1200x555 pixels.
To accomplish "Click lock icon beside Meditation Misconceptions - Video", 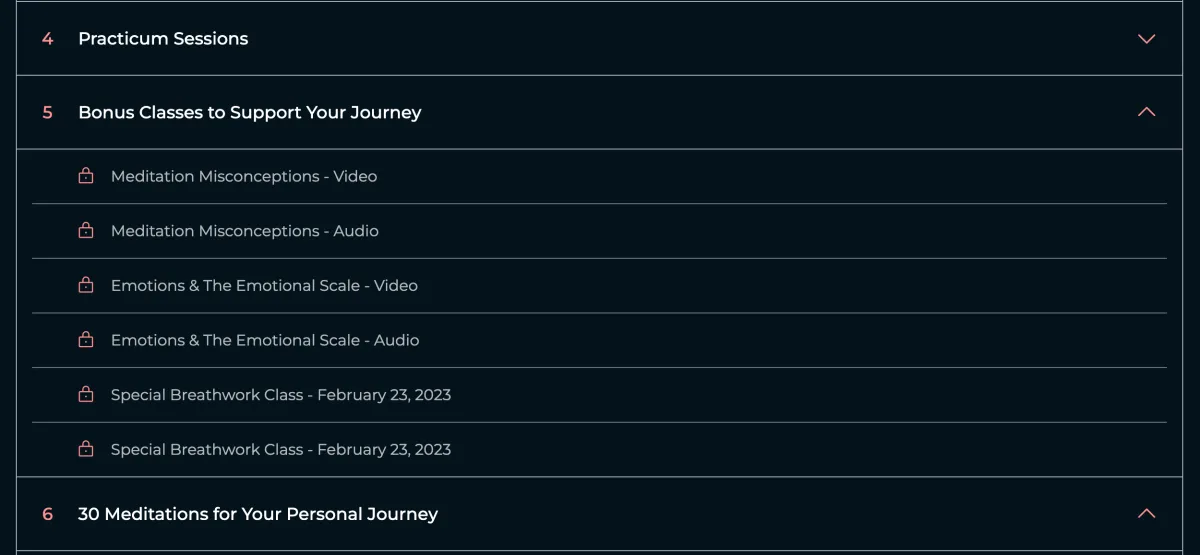I will tap(86, 176).
